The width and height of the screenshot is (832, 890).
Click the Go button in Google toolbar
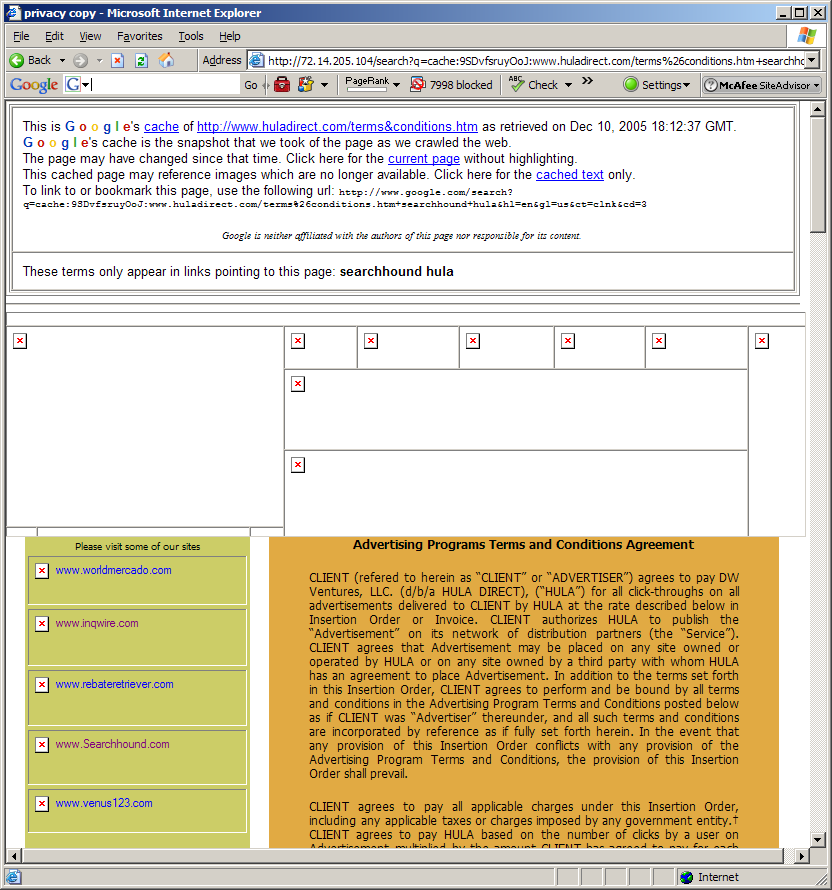251,85
